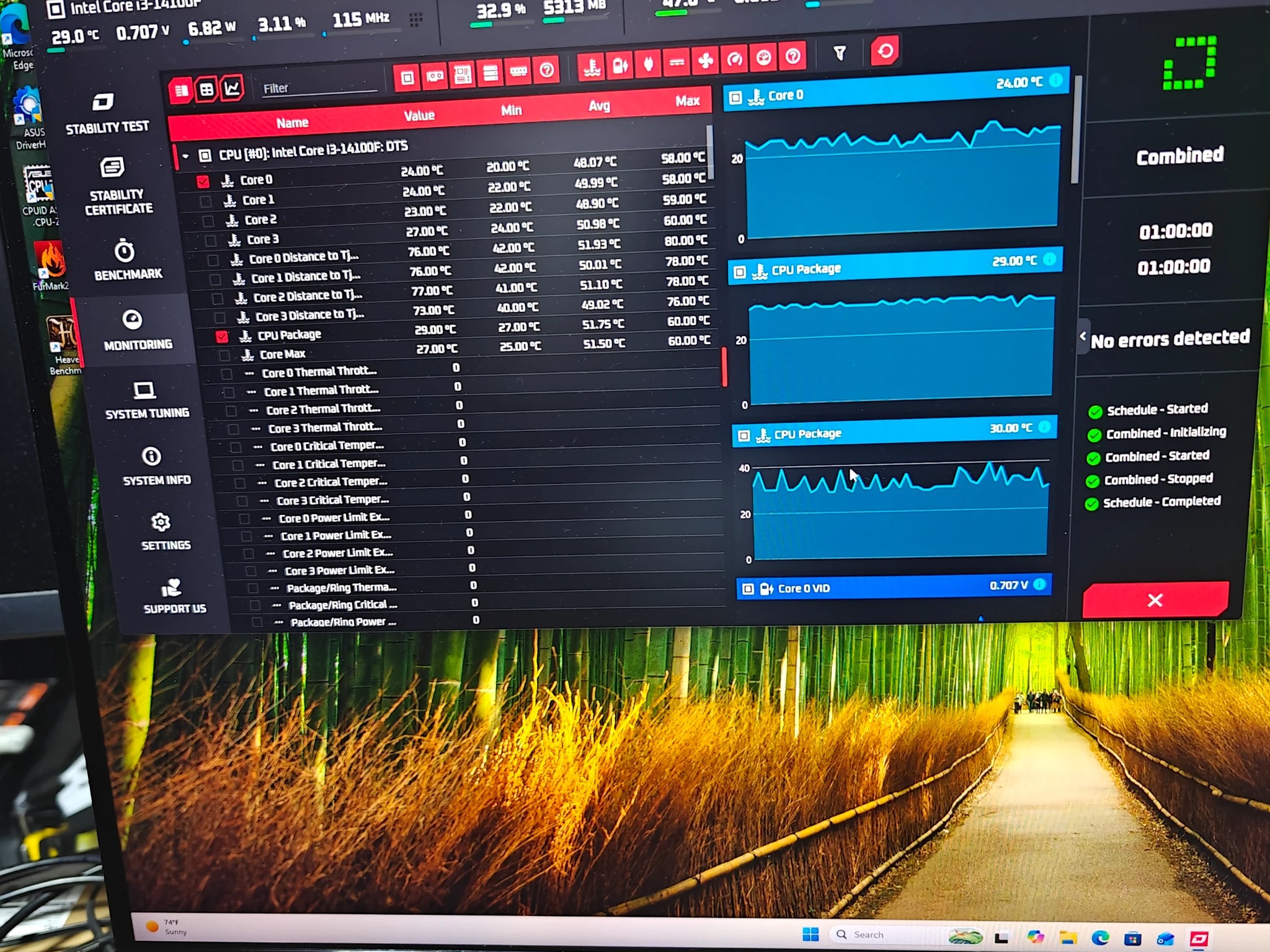Click the square icon on Core 0 graph header
Image resolution: width=1270 pixels, height=952 pixels.
tap(735, 98)
